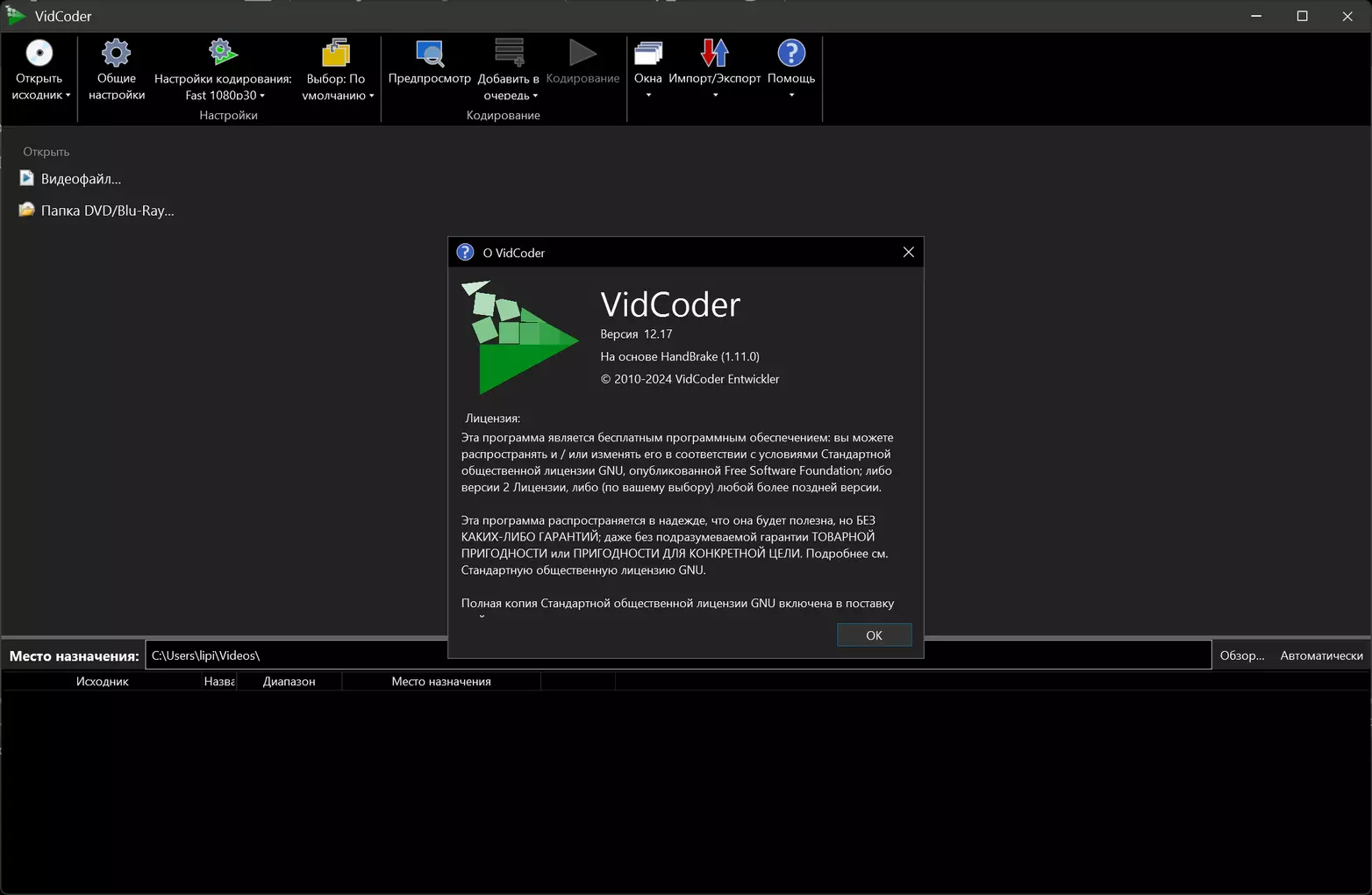Screen dimensions: 1372x895
Task: Select the Диапазон column header
Action: pos(289,682)
